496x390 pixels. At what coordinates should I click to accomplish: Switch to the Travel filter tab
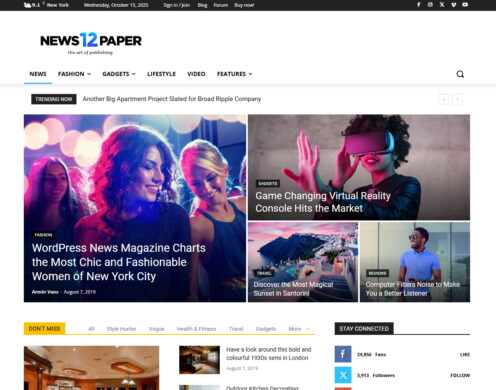click(236, 329)
